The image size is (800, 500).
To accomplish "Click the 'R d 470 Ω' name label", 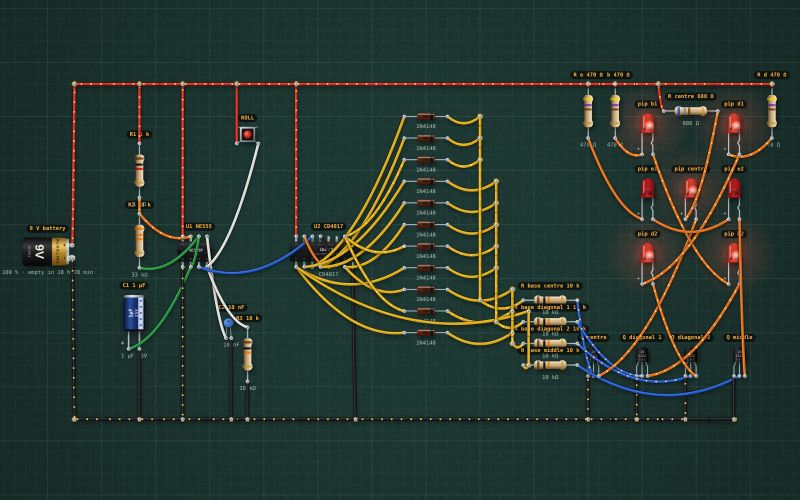I will [772, 74].
